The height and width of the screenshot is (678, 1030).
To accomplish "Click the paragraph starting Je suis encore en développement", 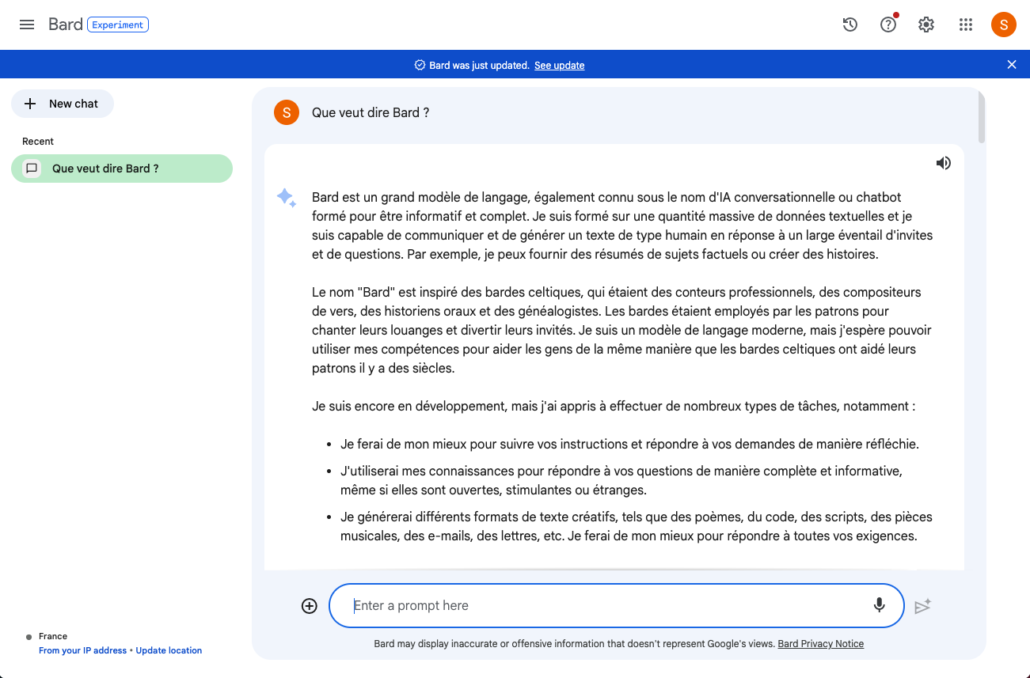I will [614, 406].
